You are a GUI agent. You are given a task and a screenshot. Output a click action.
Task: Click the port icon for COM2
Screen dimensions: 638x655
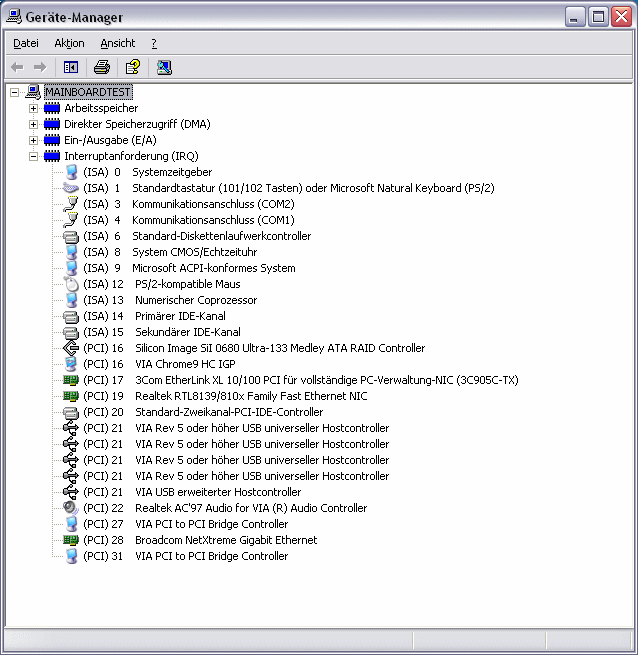71,204
